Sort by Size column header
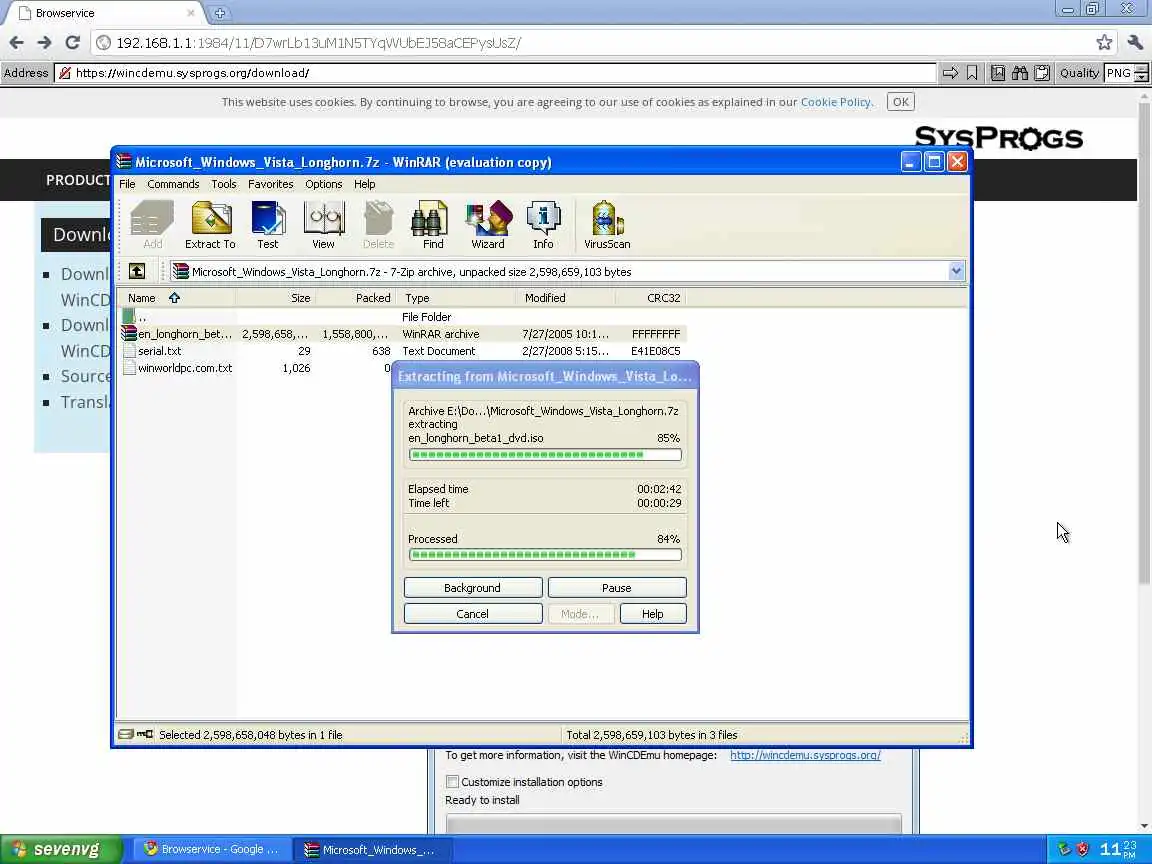Viewport: 1152px width, 864px height. (x=276, y=298)
